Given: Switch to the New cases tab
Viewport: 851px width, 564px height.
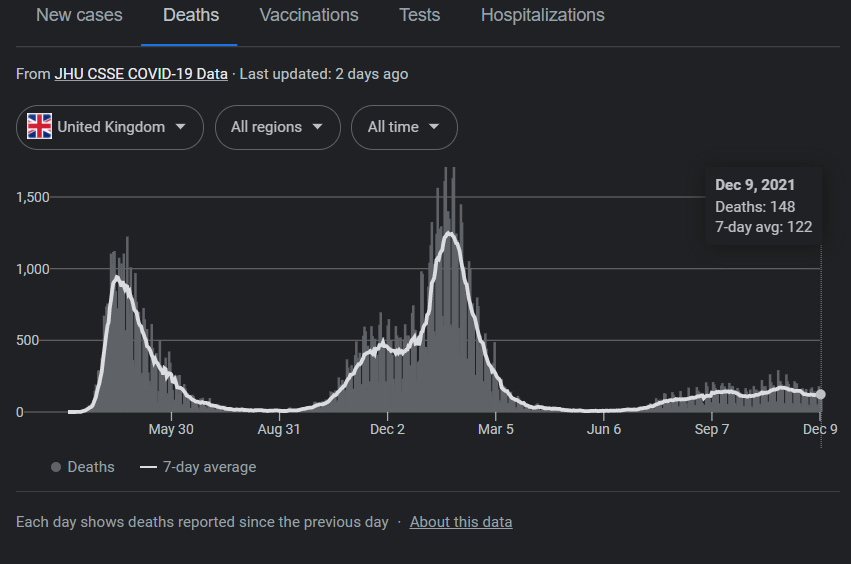Looking at the screenshot, I should (x=79, y=15).
